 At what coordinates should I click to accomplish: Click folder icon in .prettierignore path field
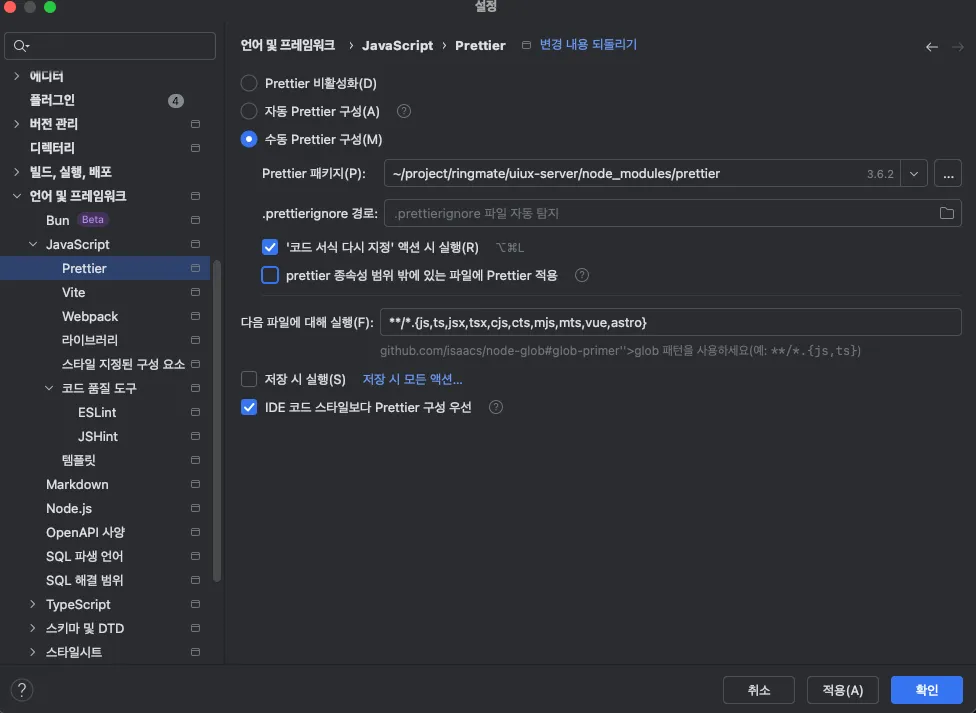[x=946, y=213]
